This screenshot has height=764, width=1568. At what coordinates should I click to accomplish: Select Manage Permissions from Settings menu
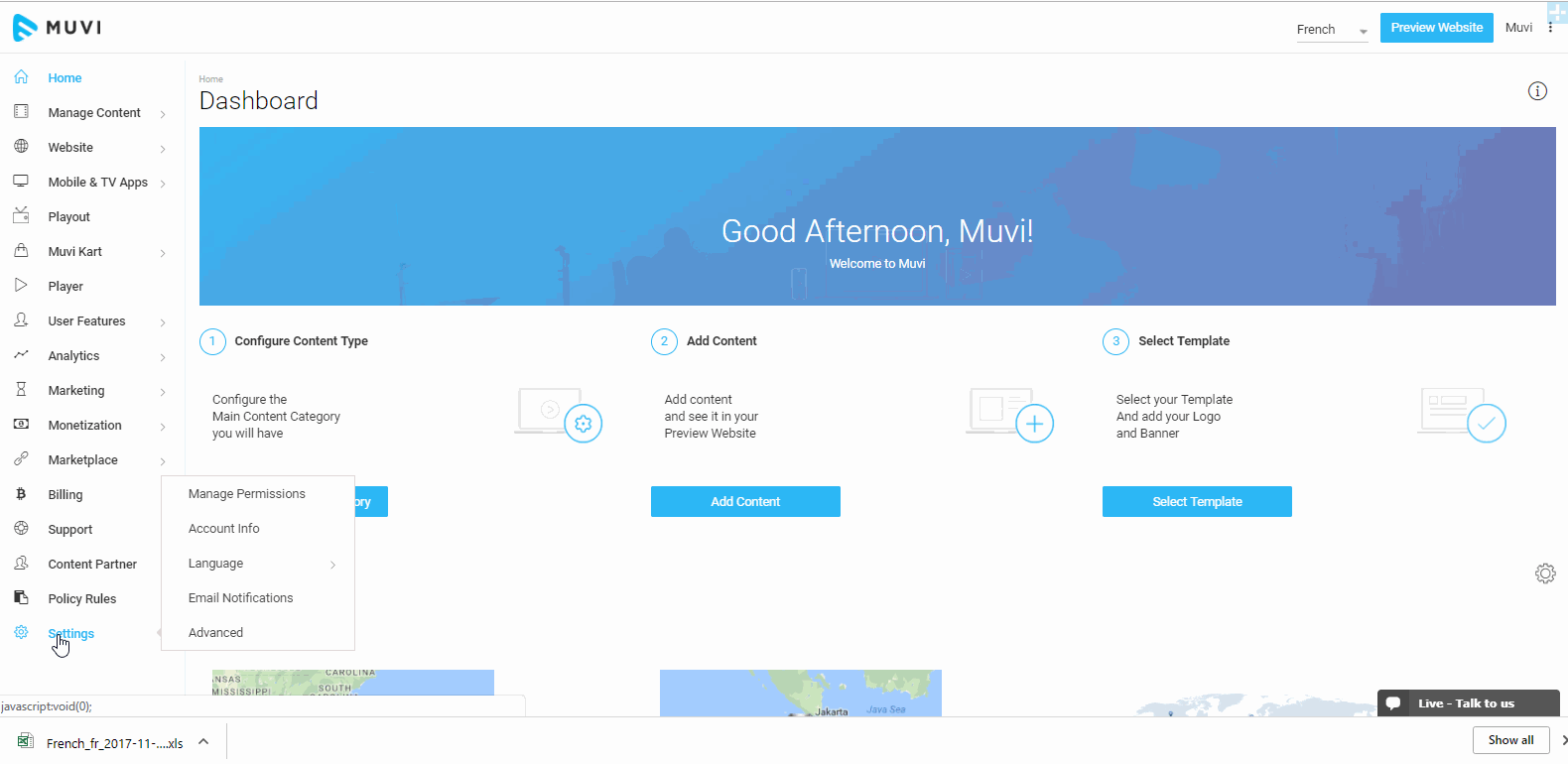point(247,493)
